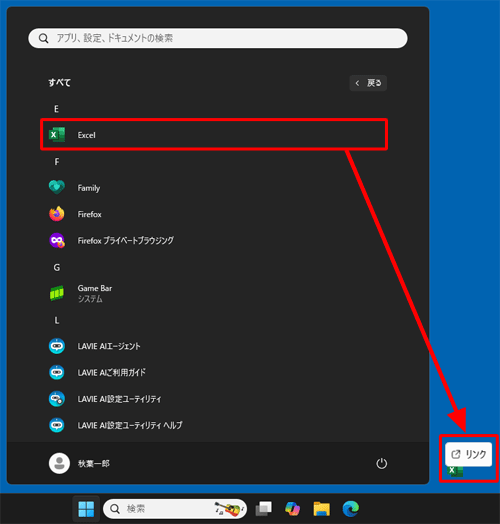The height and width of the screenshot is (524, 500).
Task: Launch Game Bar
Action: pos(214,293)
